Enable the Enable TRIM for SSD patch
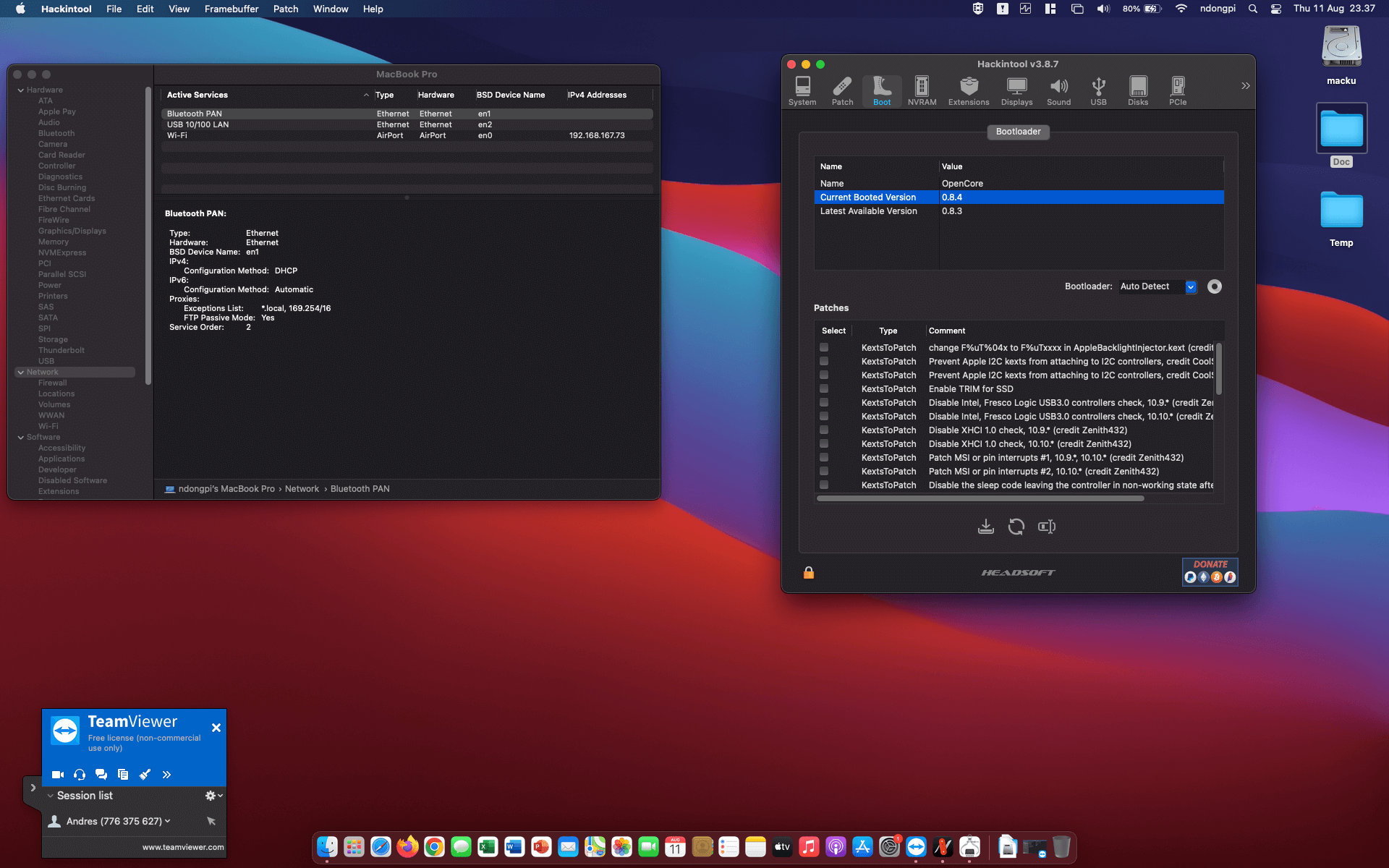This screenshot has width=1389, height=868. (x=824, y=388)
